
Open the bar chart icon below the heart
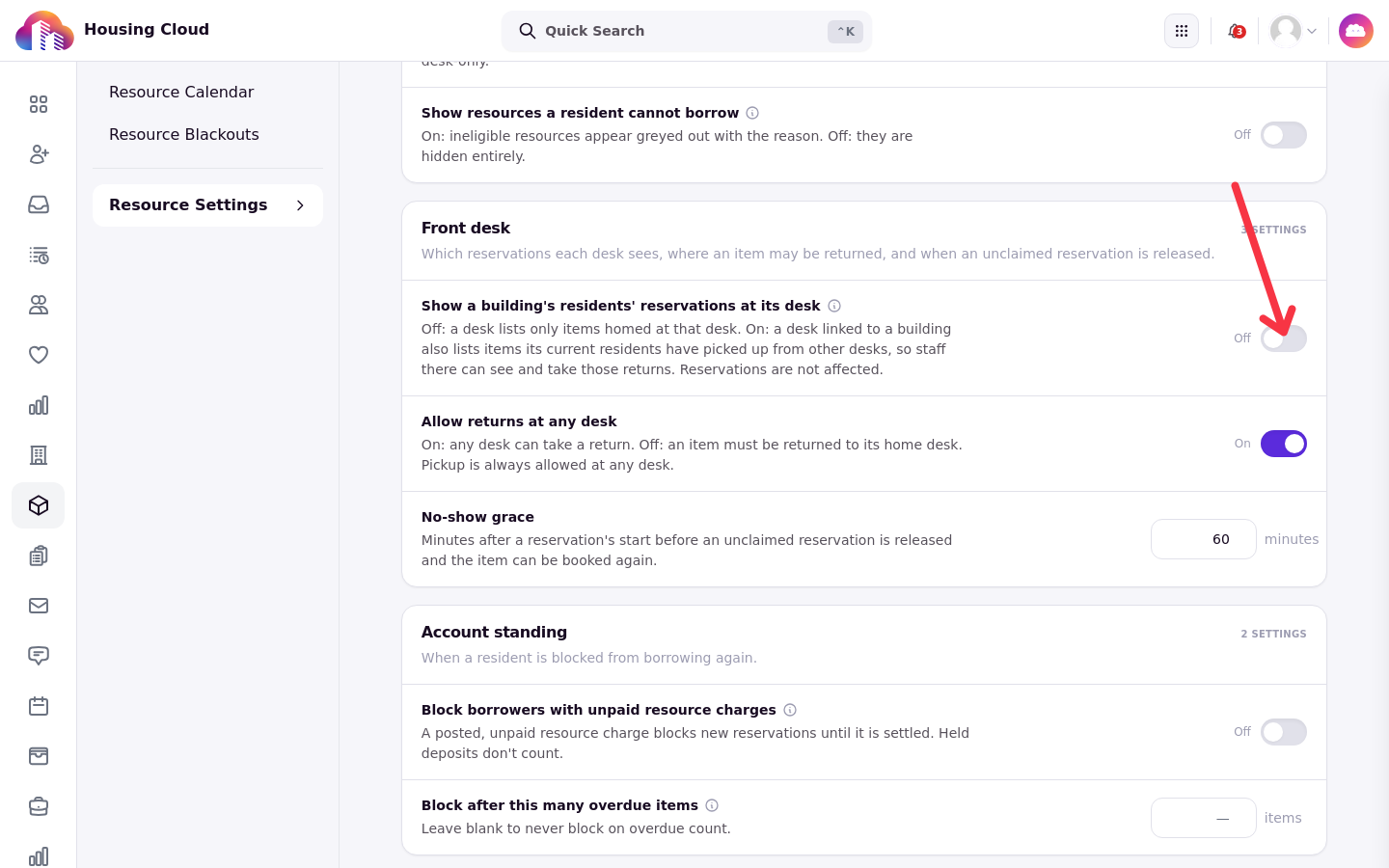coord(39,405)
